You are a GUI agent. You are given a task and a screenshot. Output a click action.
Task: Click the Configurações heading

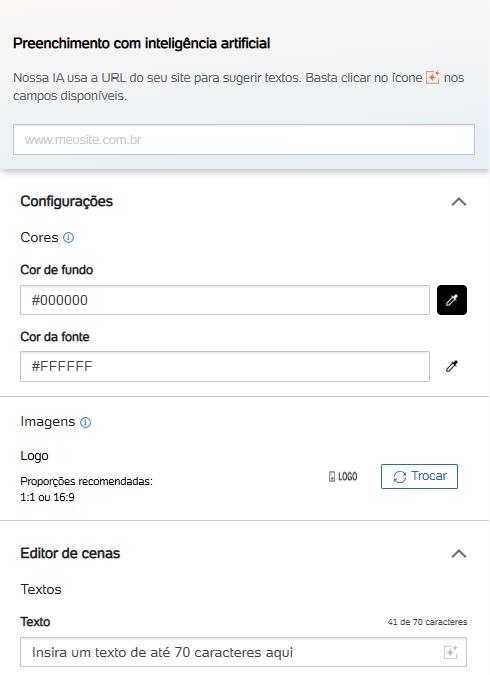click(x=66, y=201)
